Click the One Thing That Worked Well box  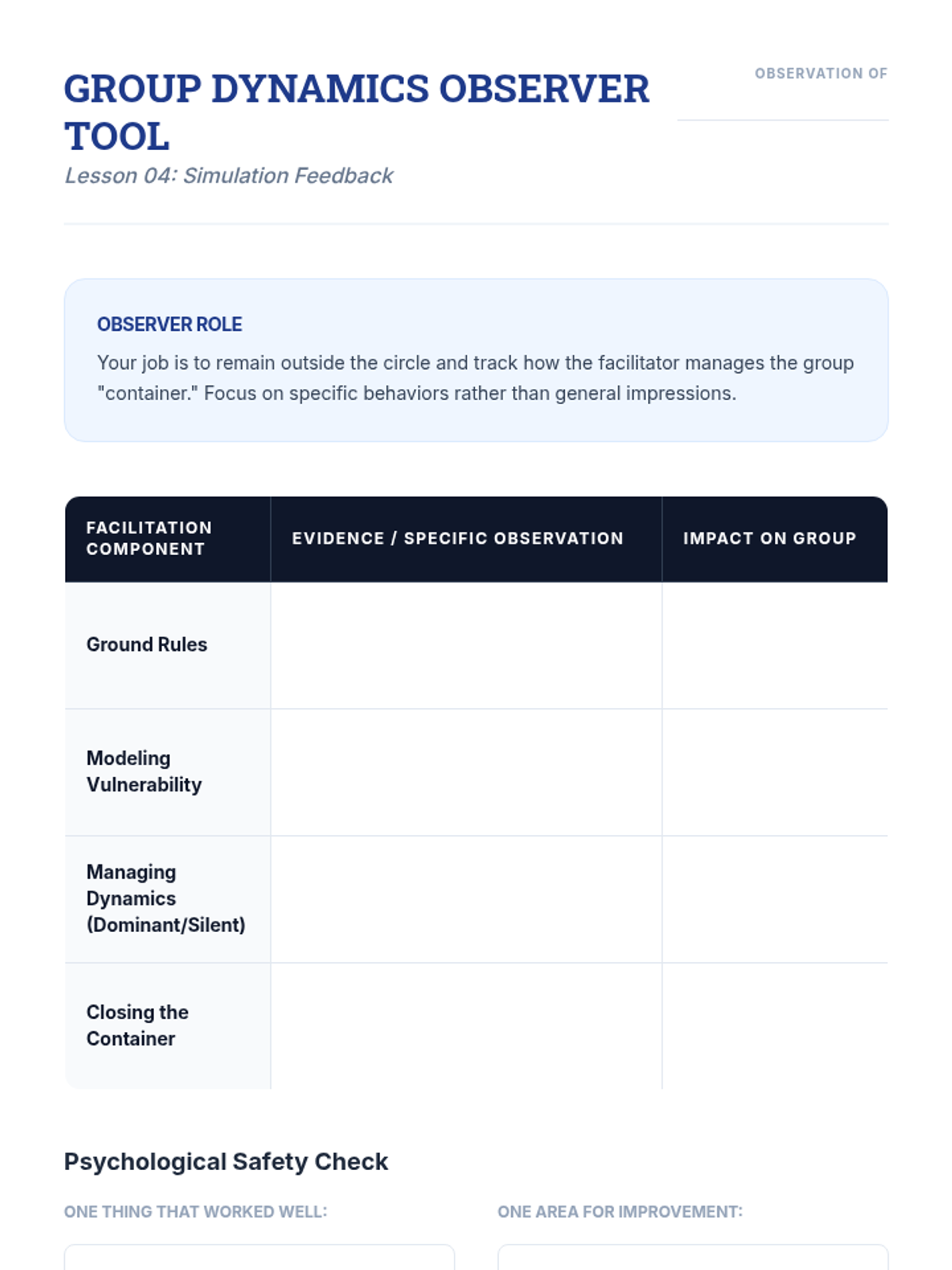[259, 1257]
